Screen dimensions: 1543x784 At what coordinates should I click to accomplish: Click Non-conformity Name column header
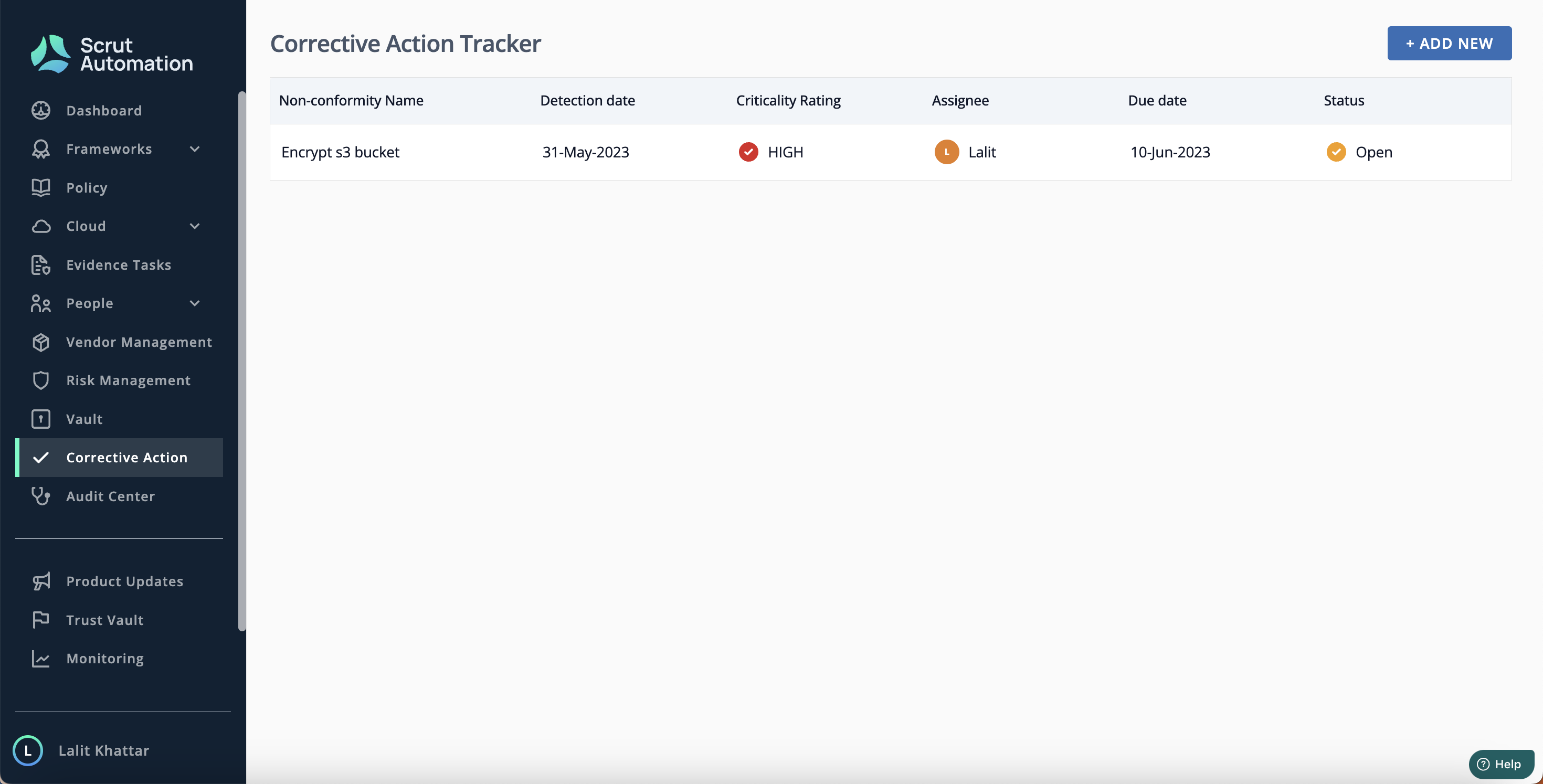(x=351, y=101)
